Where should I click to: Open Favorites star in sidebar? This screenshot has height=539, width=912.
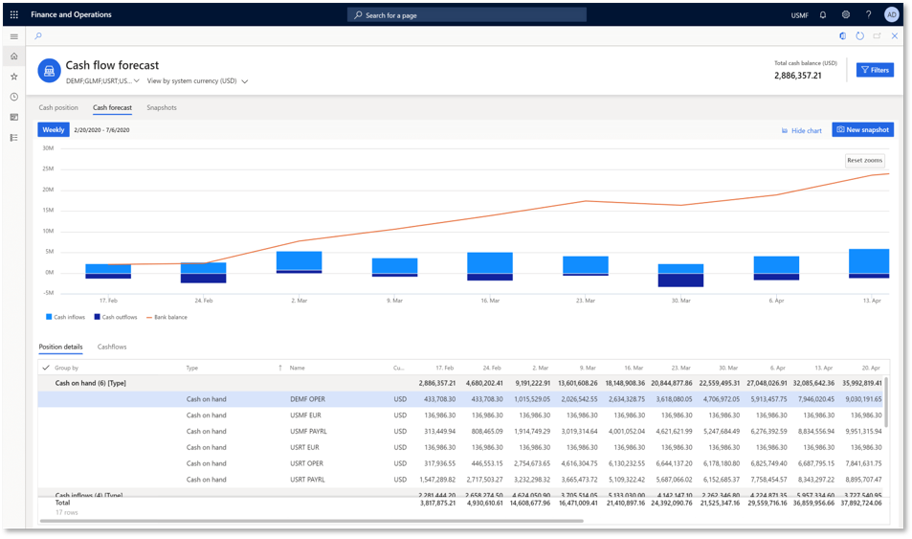click(14, 76)
